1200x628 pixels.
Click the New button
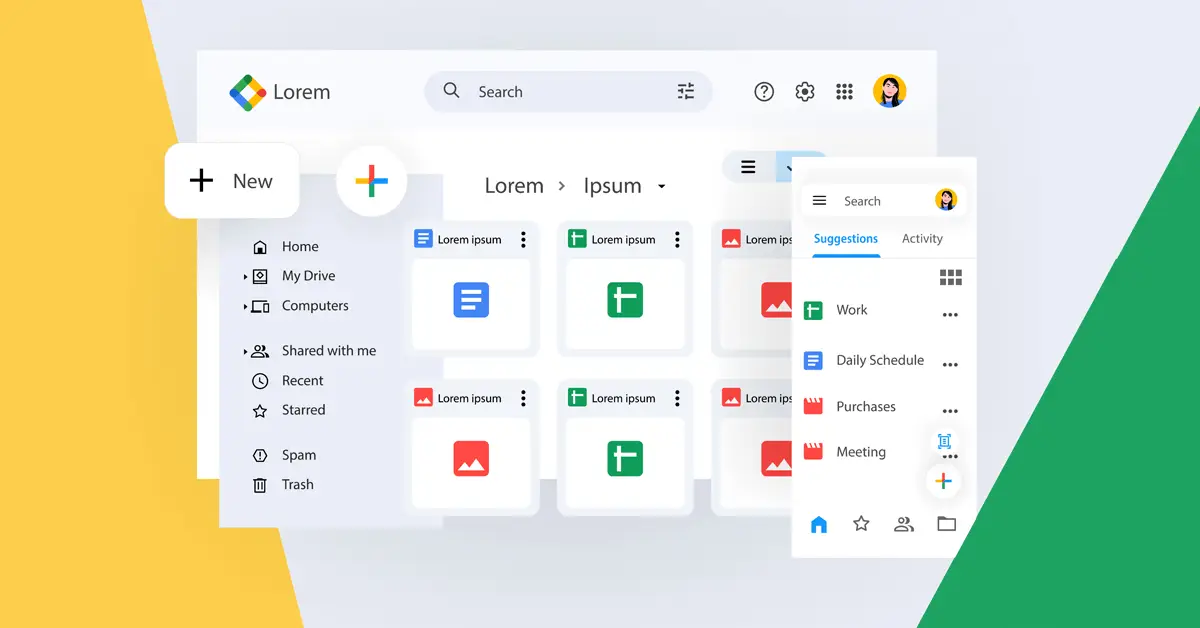coord(232,180)
